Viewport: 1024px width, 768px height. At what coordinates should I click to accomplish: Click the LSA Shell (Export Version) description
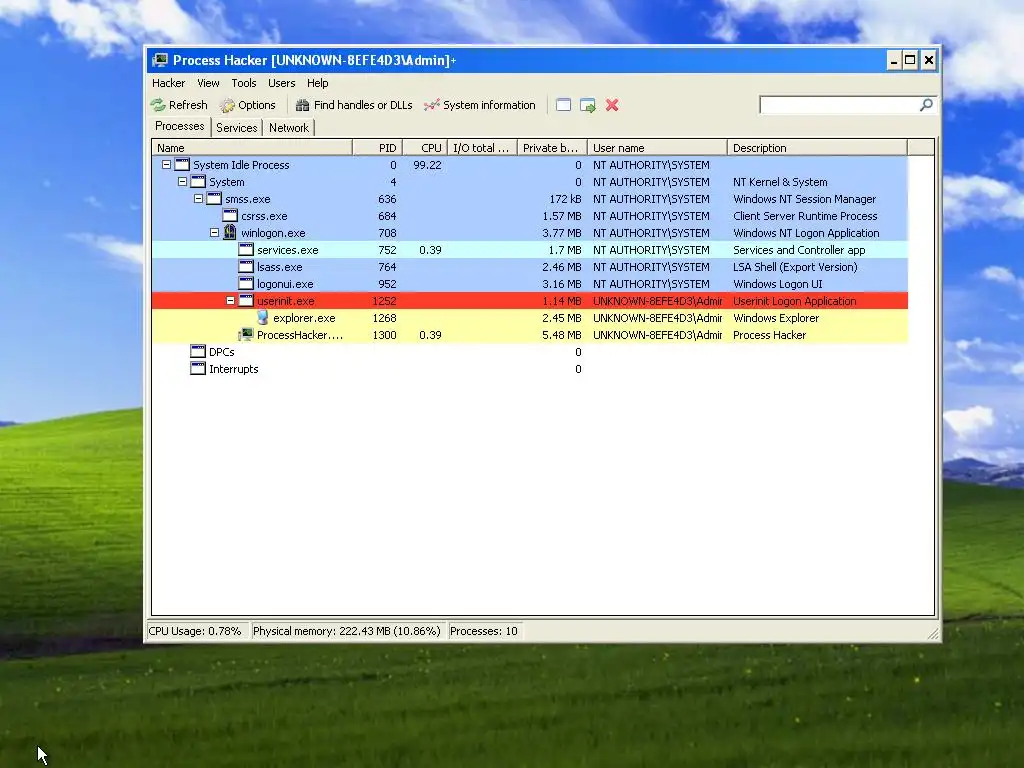click(x=795, y=267)
